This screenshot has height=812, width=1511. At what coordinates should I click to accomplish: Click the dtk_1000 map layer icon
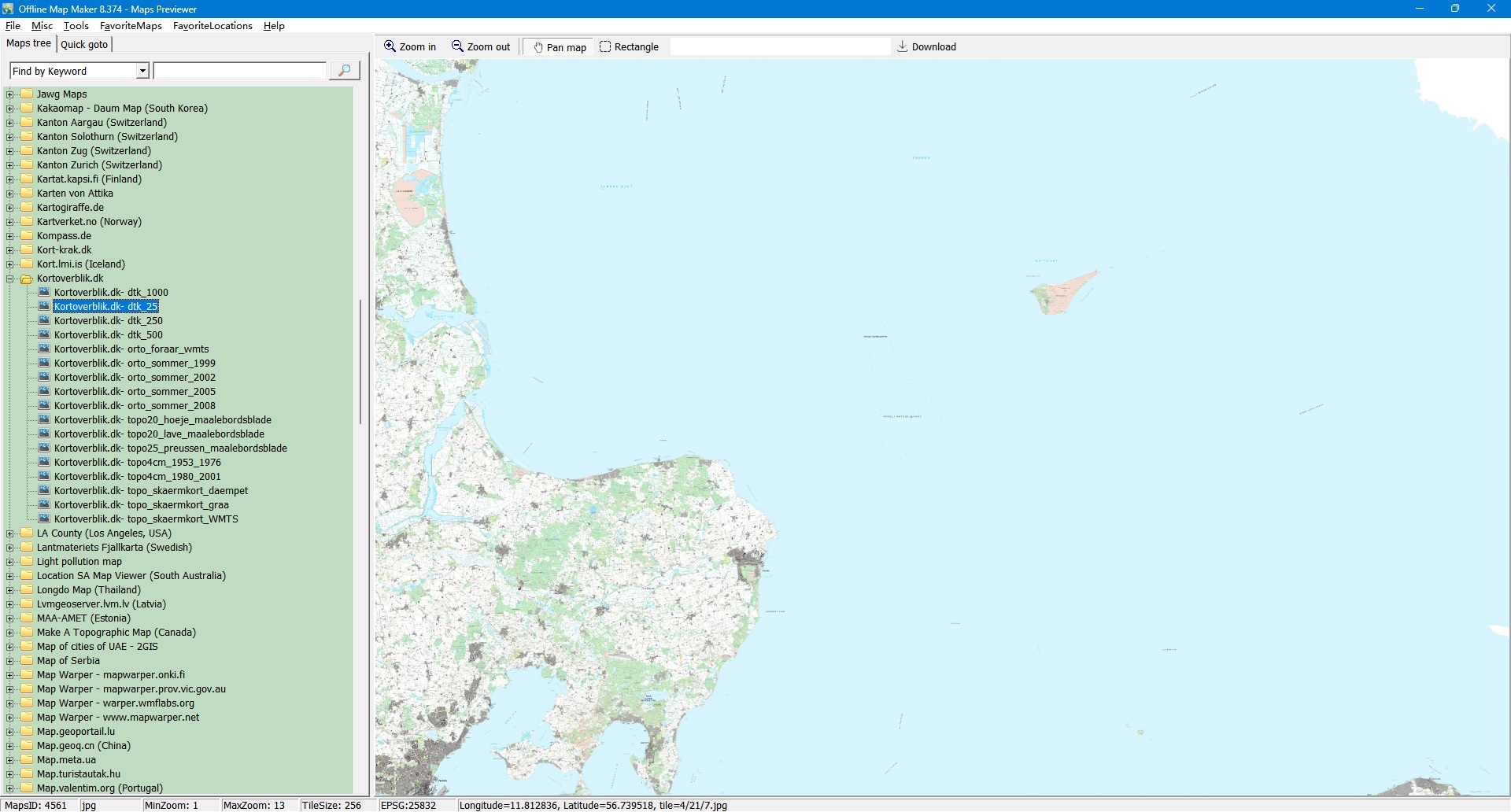[x=45, y=293]
